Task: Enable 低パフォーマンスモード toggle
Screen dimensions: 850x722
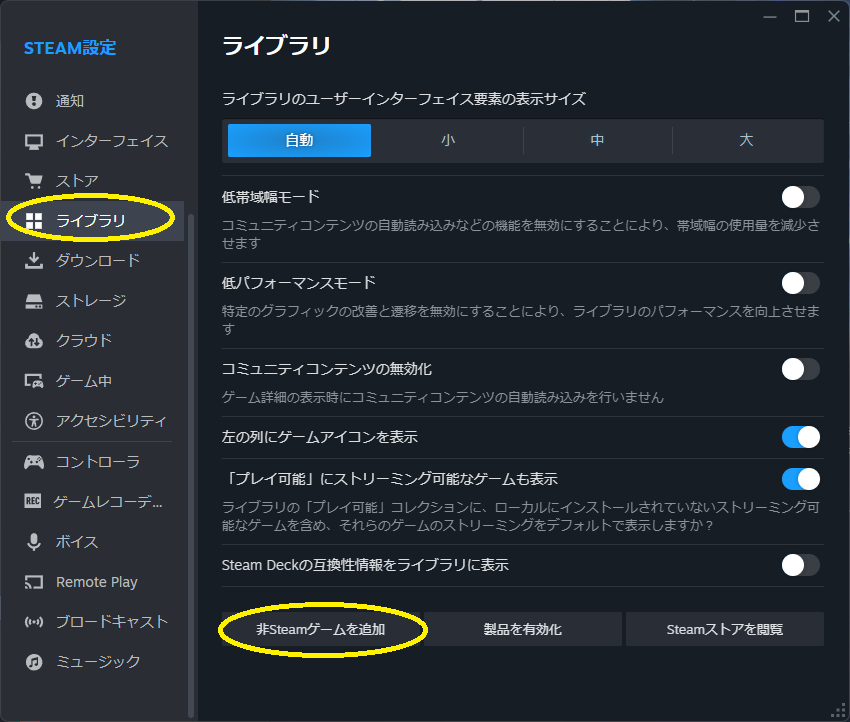Action: tap(800, 283)
